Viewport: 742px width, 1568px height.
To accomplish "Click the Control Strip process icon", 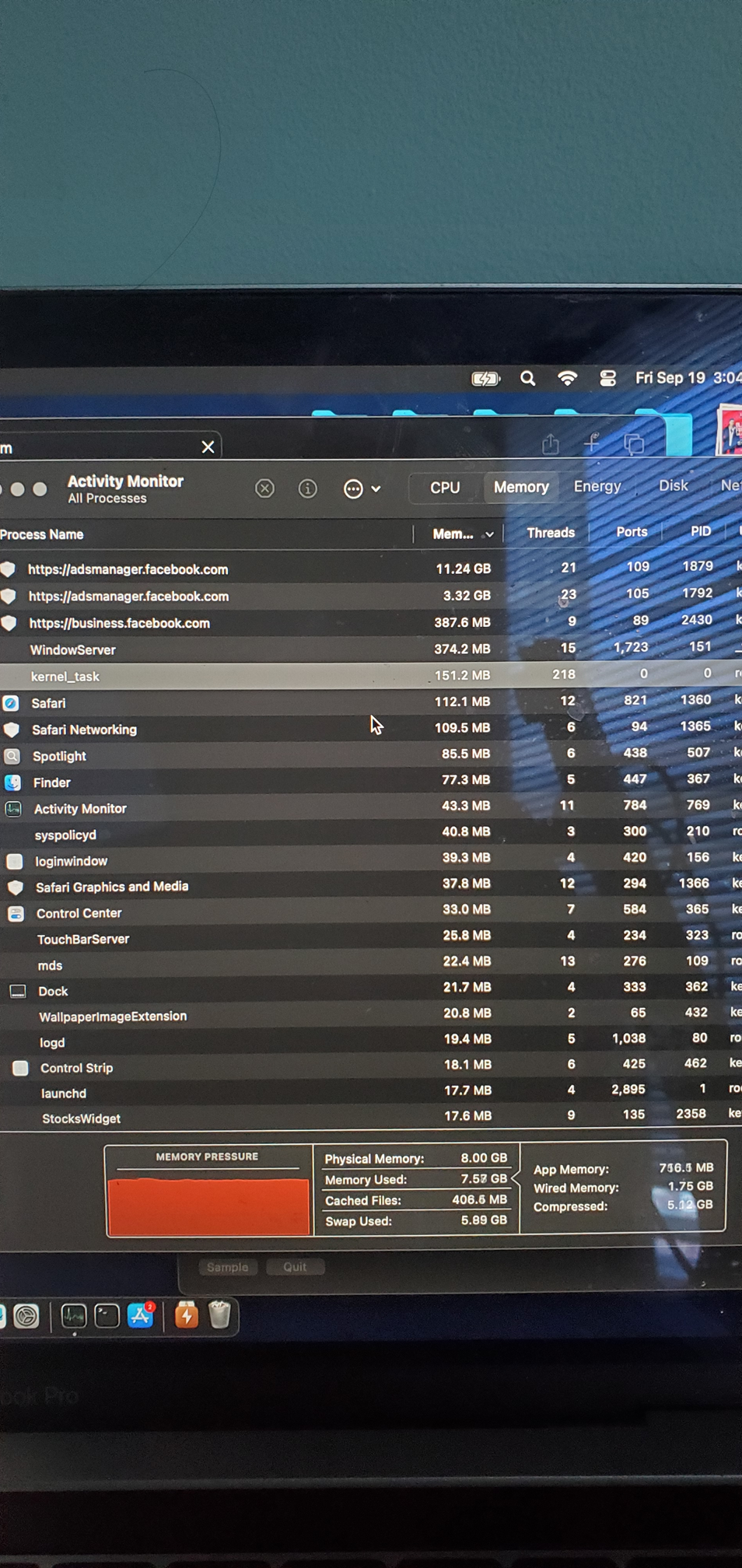I will coord(20,1069).
